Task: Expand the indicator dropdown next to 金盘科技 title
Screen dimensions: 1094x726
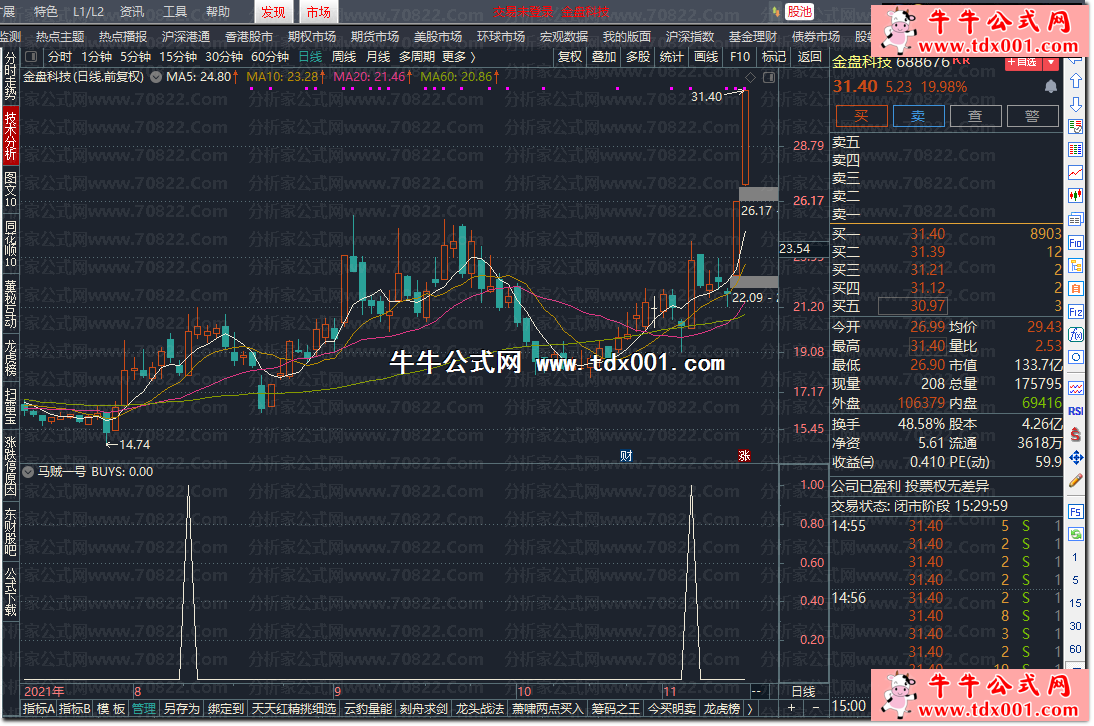Action: pos(155,77)
